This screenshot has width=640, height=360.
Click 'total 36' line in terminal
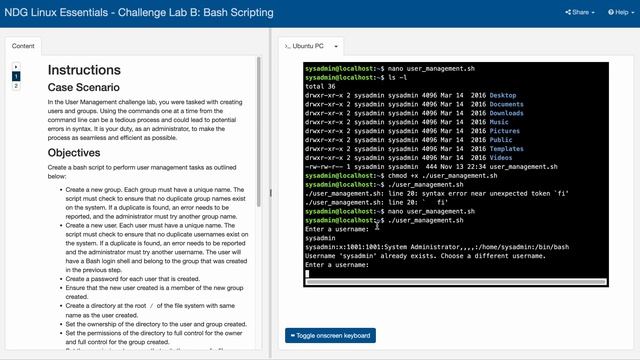(x=320, y=86)
